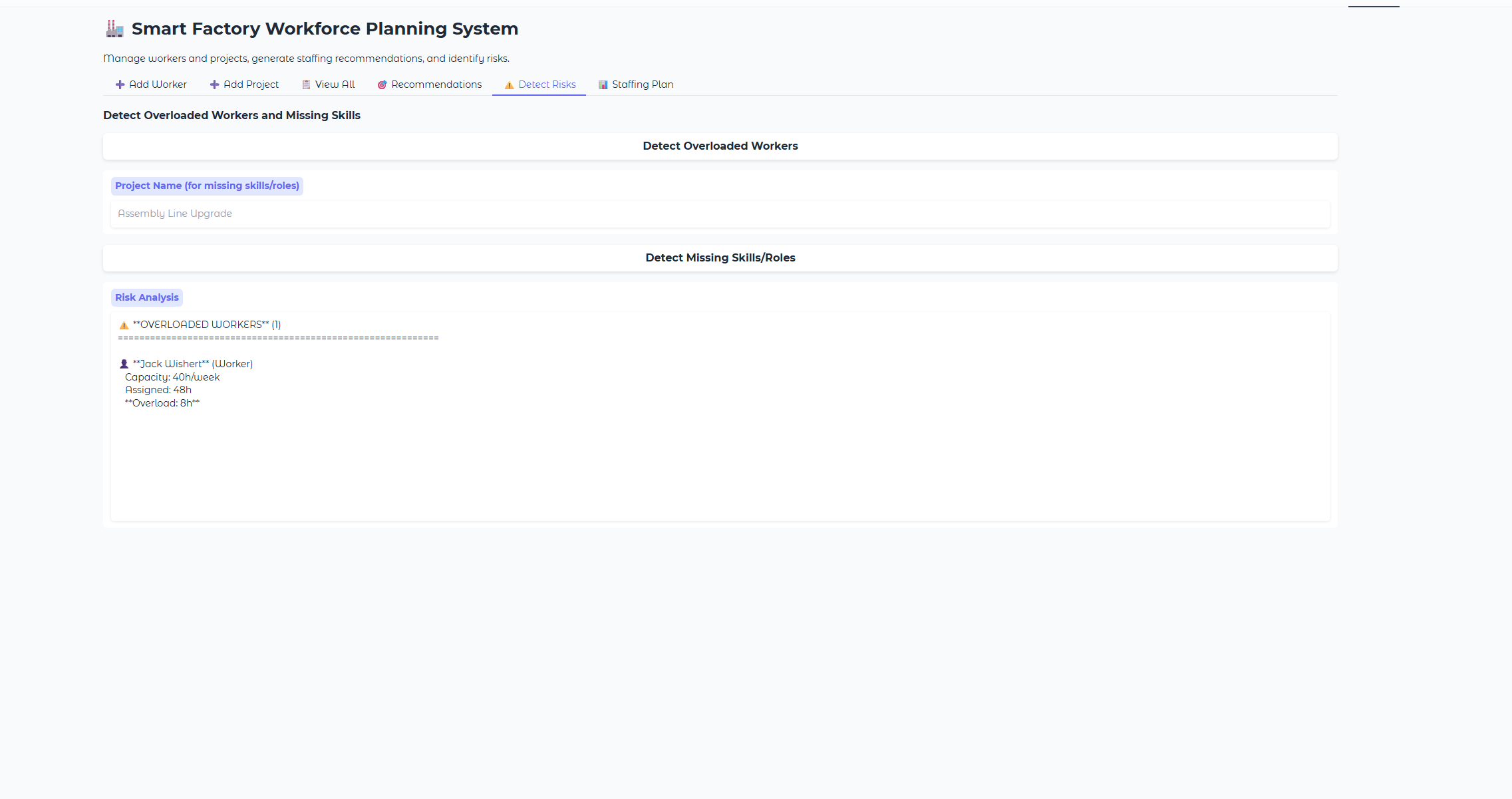Click the Capacity: 40h/week line

point(172,377)
